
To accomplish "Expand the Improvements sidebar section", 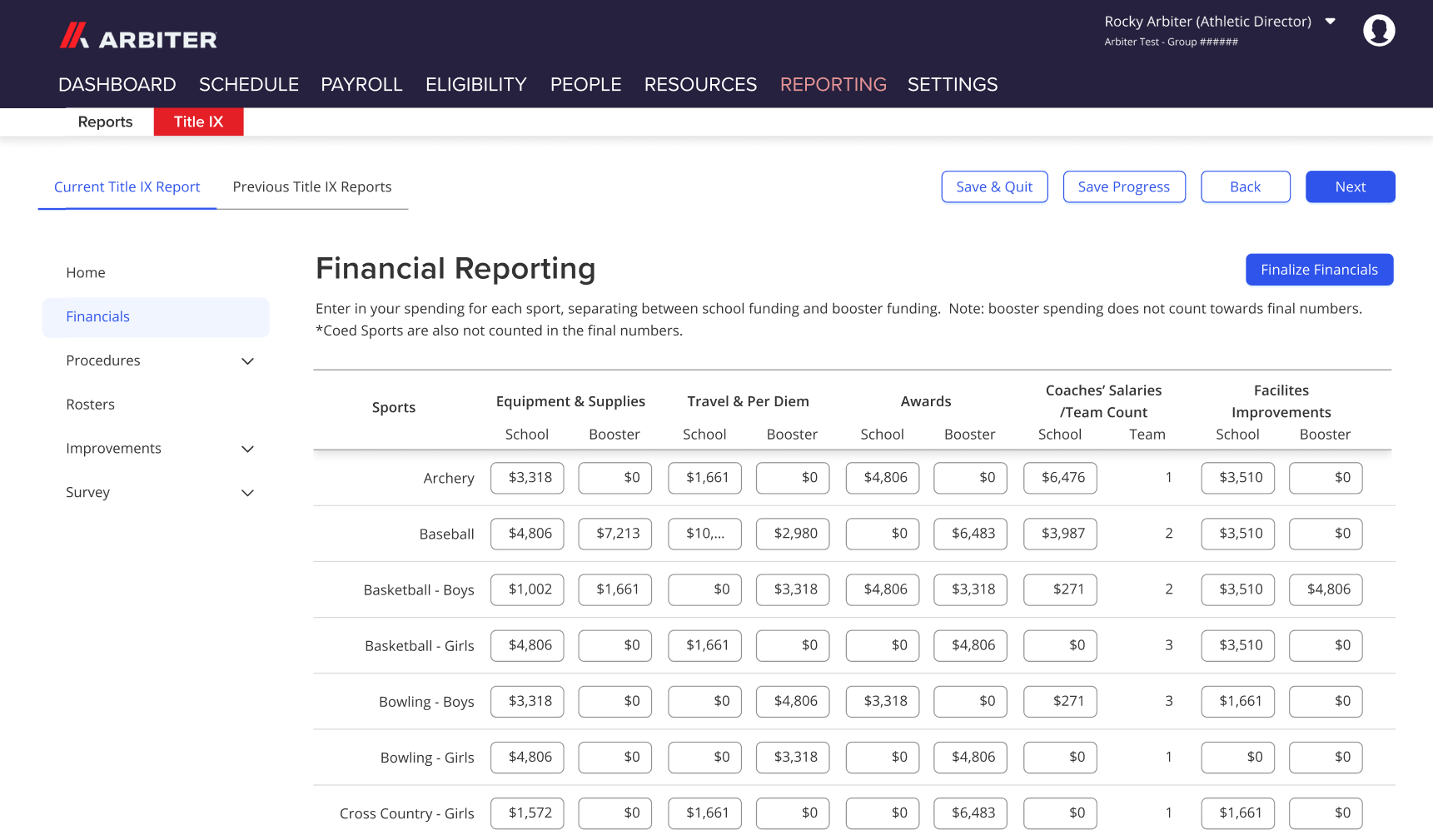I will (x=247, y=449).
